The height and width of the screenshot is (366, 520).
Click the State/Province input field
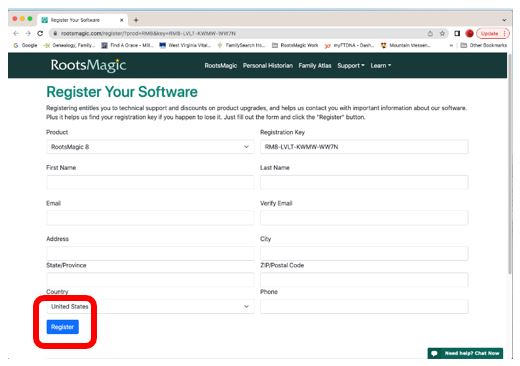[x=150, y=280]
